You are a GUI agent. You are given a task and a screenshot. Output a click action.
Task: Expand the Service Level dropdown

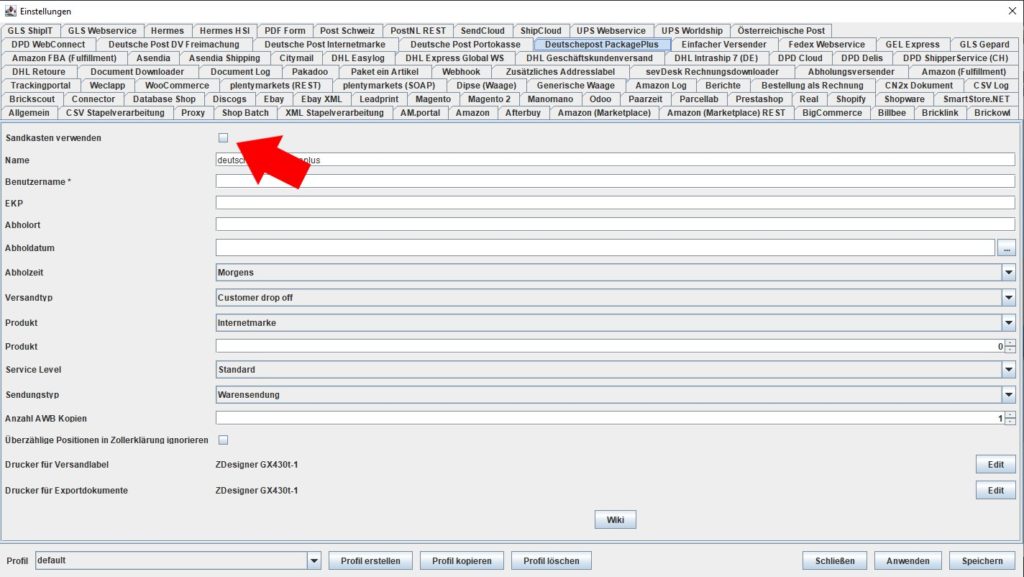[1008, 369]
